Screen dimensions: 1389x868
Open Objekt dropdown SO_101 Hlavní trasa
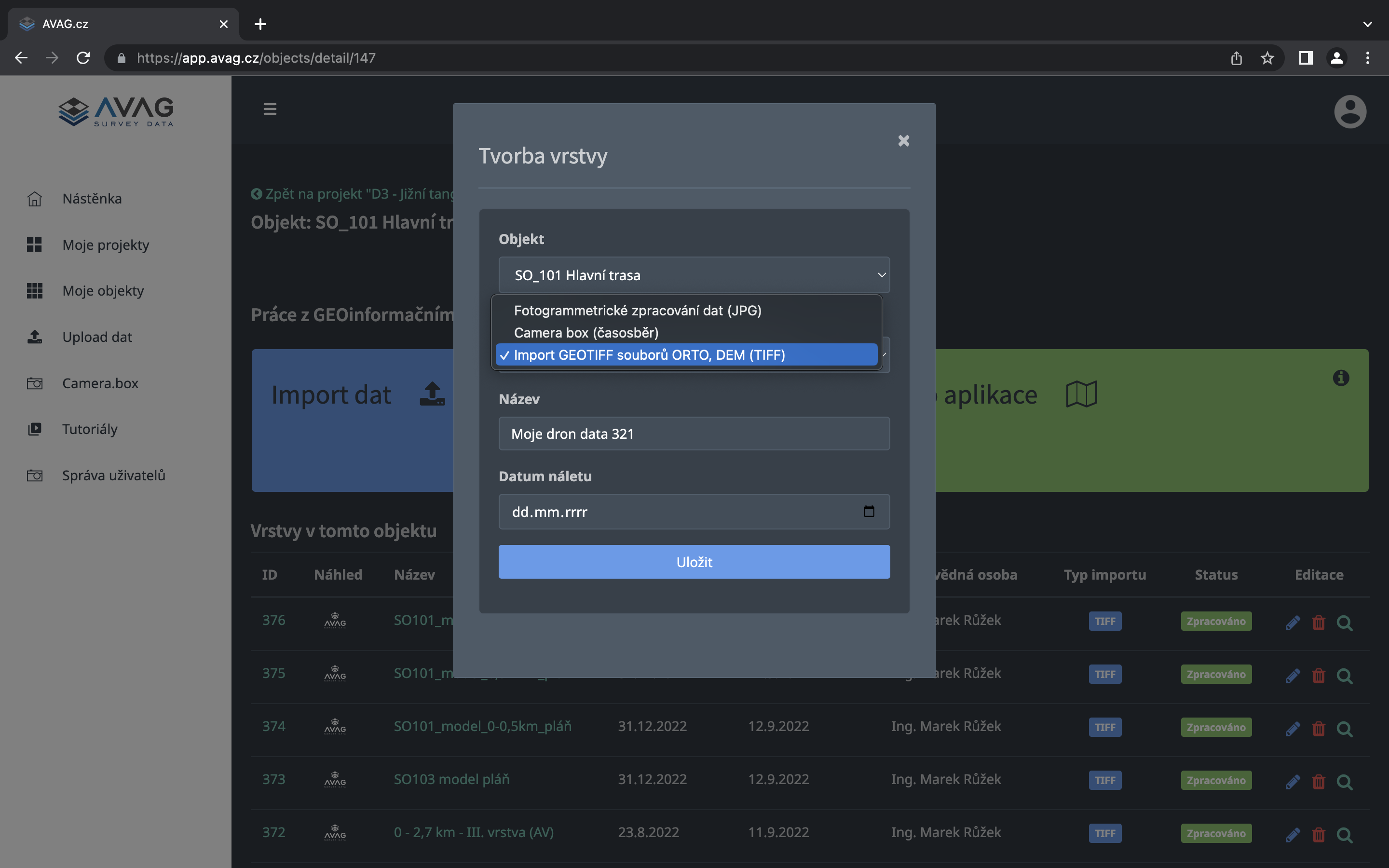pyautogui.click(x=694, y=275)
